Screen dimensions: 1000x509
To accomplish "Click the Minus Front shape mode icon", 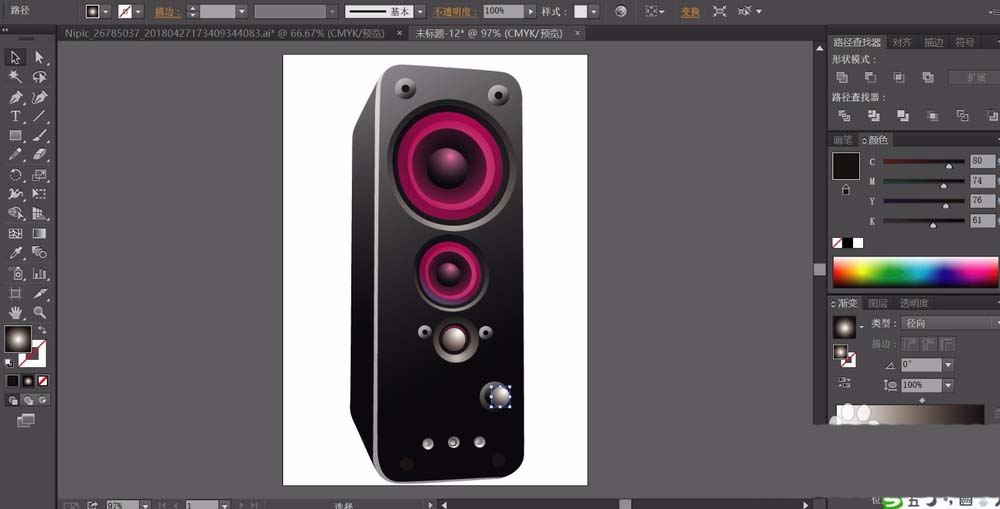I will click(x=871, y=77).
